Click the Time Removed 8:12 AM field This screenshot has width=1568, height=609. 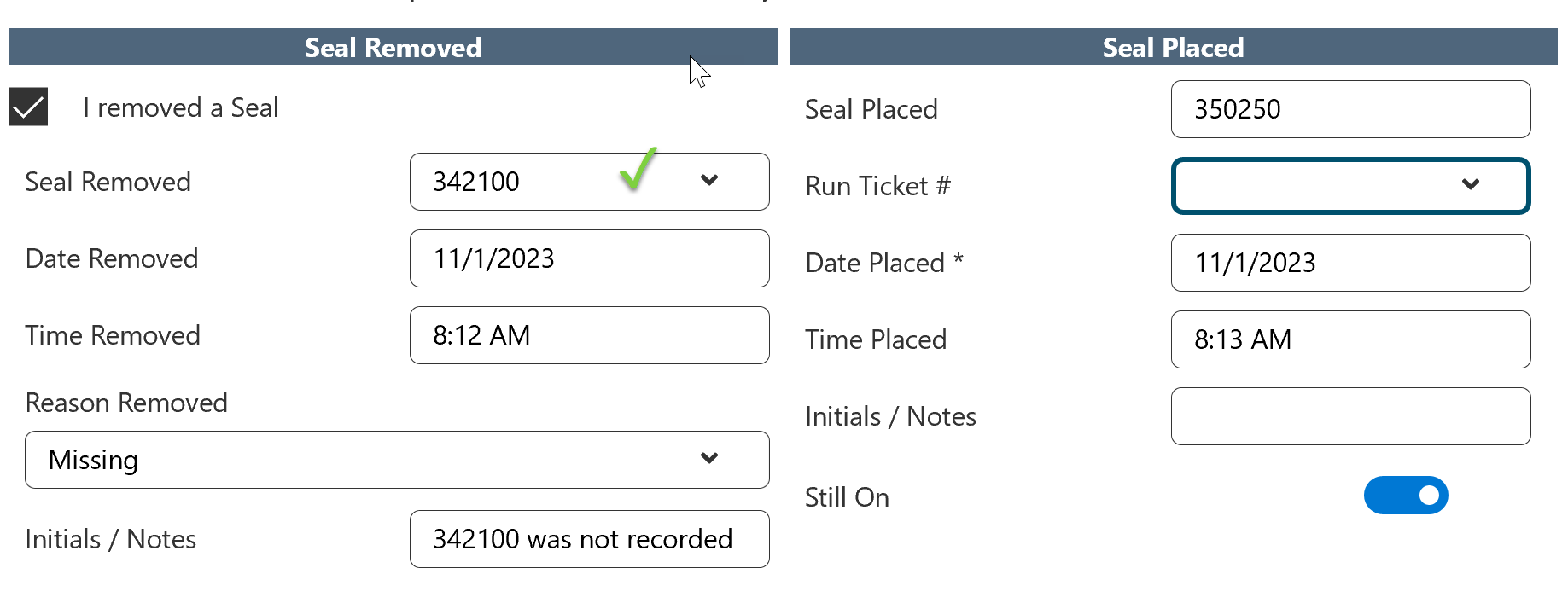click(589, 335)
